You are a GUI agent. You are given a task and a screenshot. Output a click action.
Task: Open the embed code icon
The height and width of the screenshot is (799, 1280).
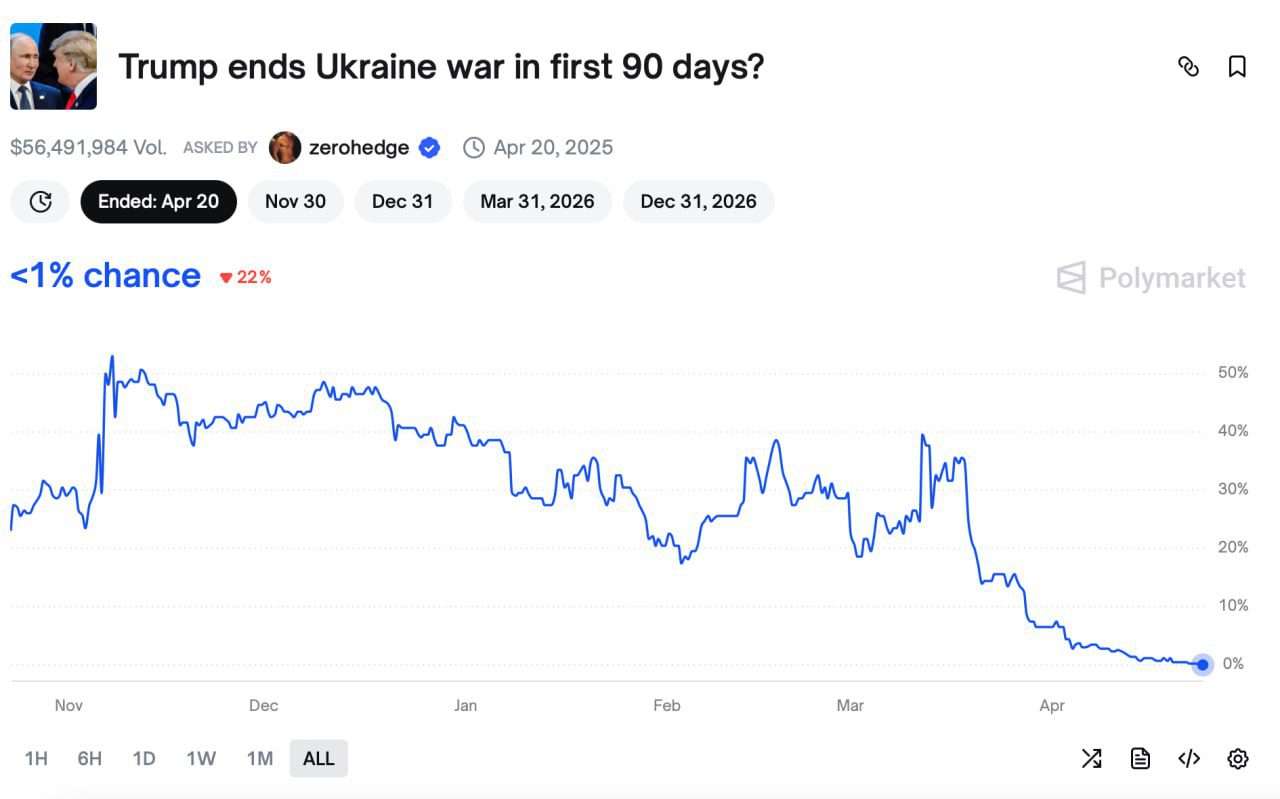click(x=1189, y=759)
